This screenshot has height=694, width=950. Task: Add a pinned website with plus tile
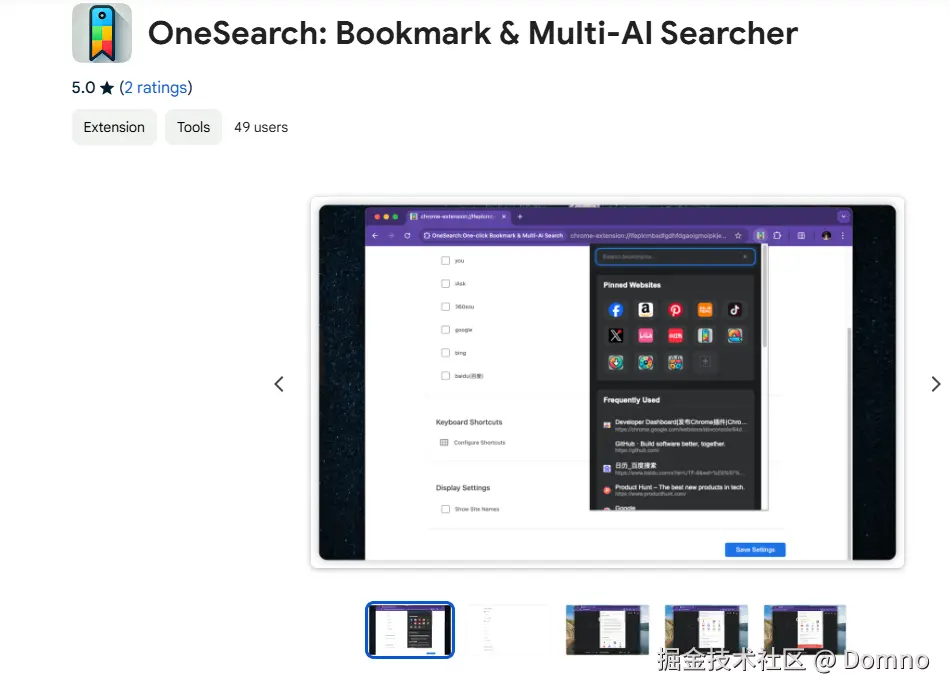pyautogui.click(x=705, y=362)
